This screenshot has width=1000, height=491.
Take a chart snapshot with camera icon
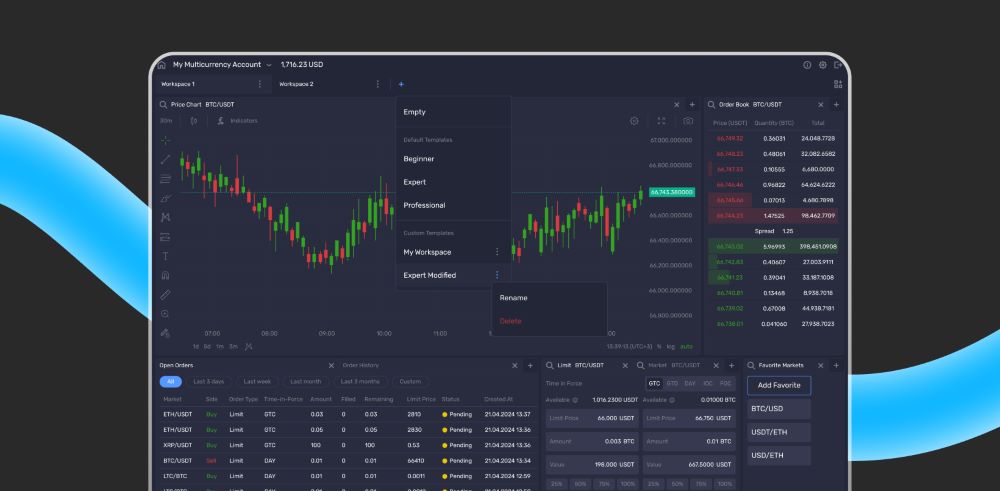pyautogui.click(x=688, y=121)
